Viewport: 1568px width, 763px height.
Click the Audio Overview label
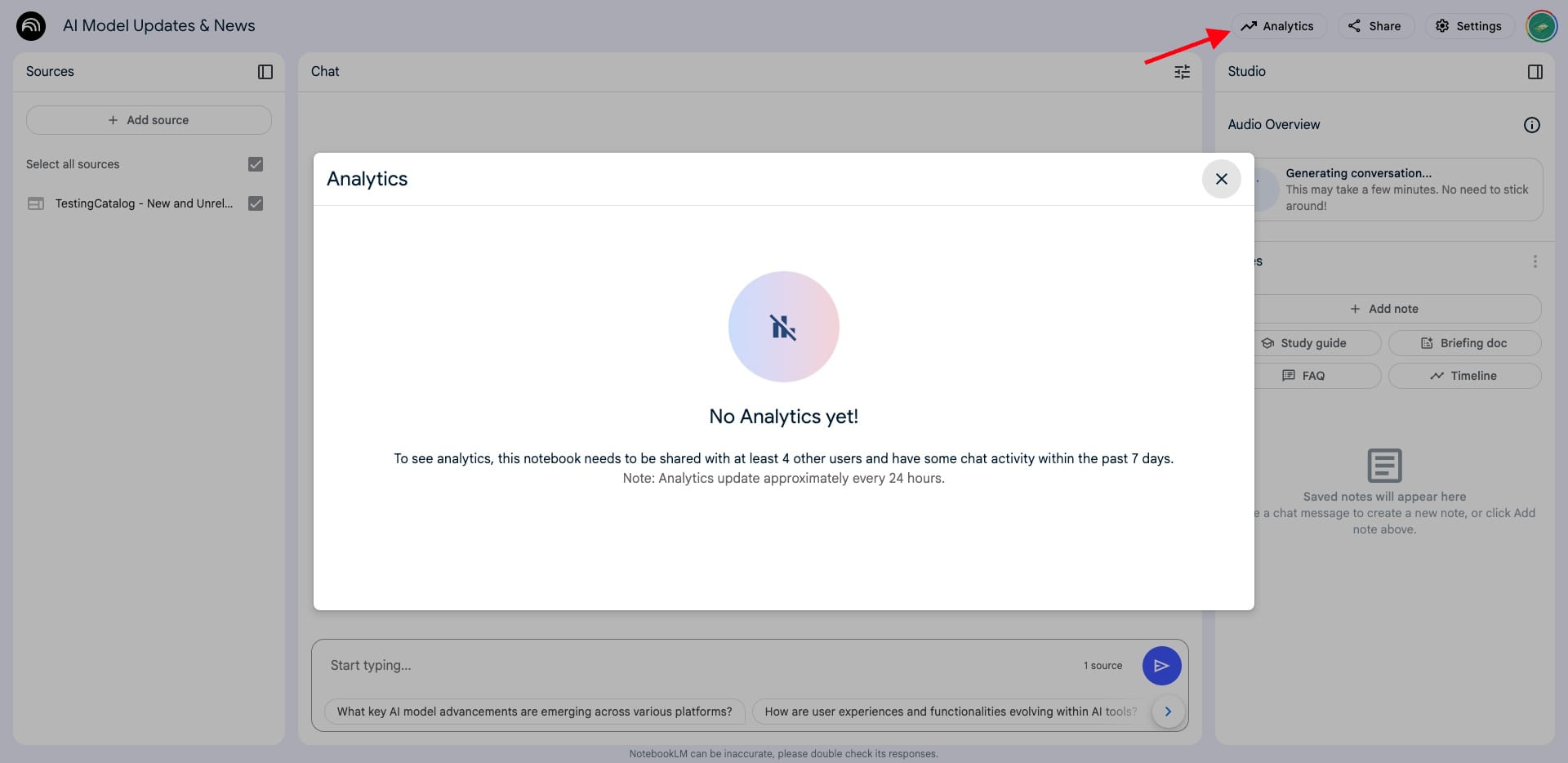click(x=1274, y=125)
